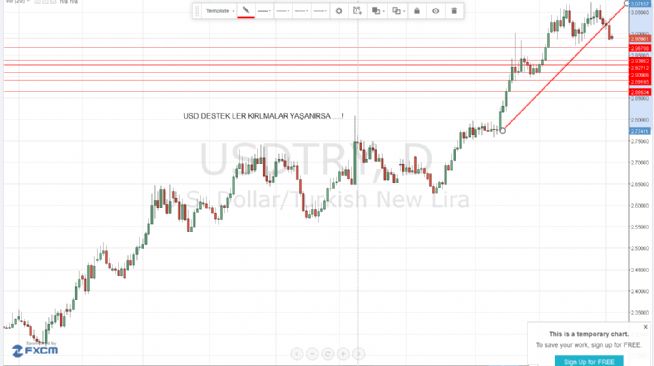The width and height of the screenshot is (654, 366).
Task: Close the temporary chart popup
Action: click(645, 327)
